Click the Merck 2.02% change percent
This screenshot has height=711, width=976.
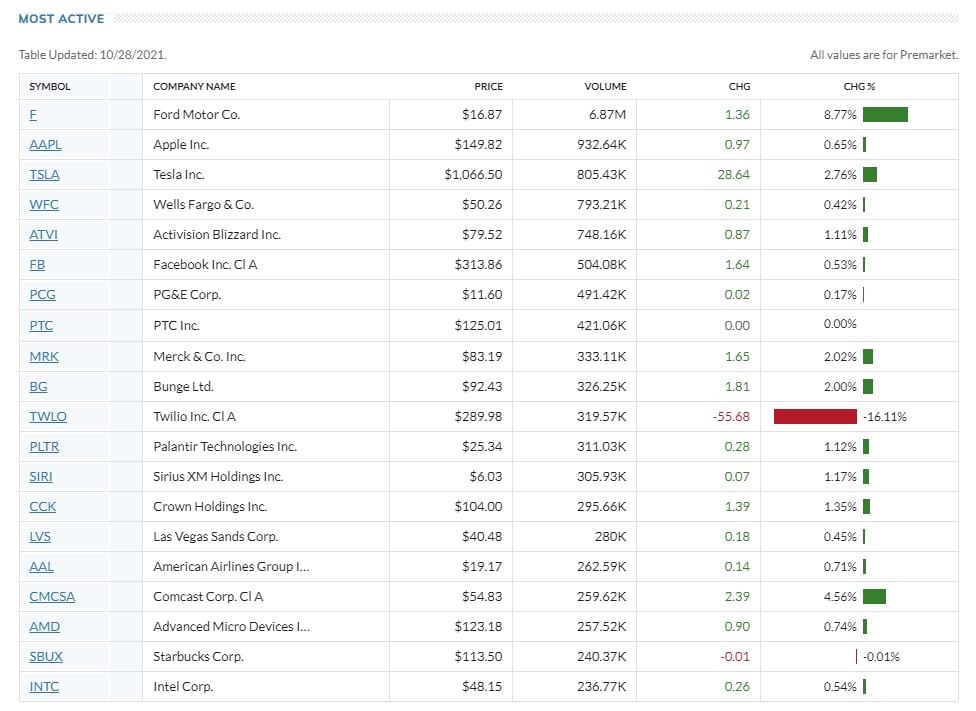840,357
